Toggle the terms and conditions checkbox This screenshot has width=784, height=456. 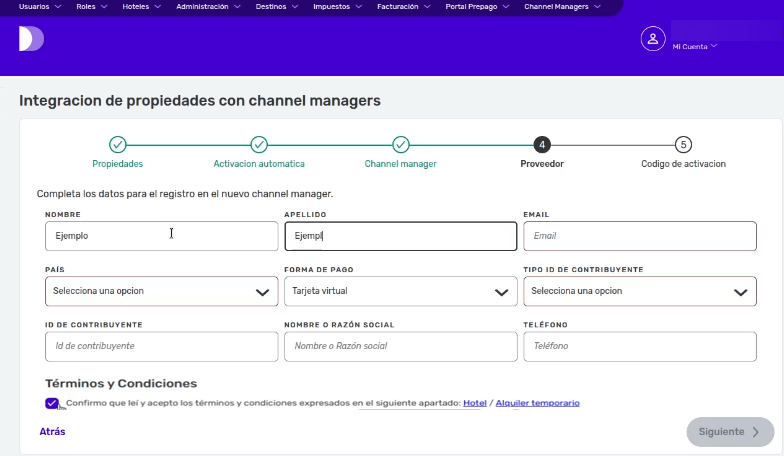[x=52, y=403]
